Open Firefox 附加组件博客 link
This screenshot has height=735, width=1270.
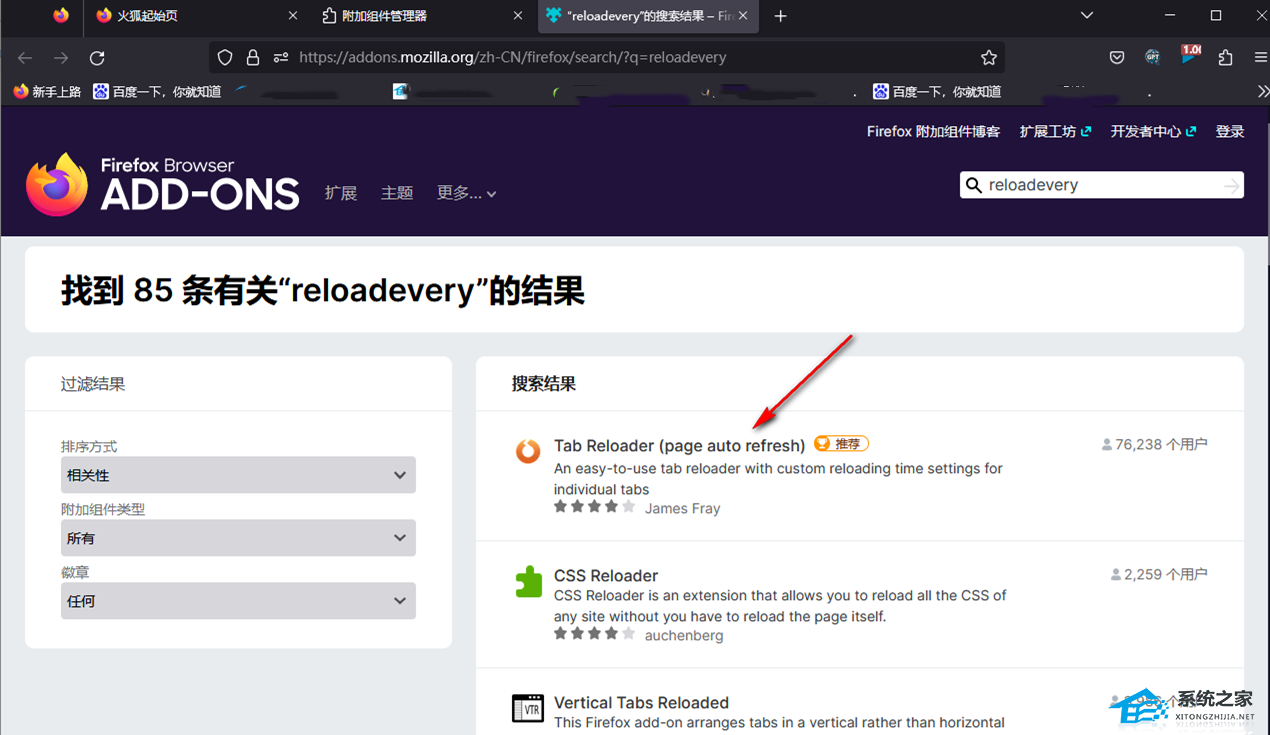[x=933, y=132]
